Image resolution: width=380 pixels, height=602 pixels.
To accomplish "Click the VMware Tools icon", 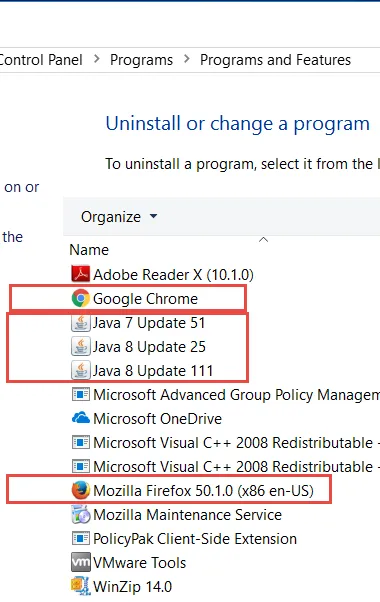I will pyautogui.click(x=81, y=562).
